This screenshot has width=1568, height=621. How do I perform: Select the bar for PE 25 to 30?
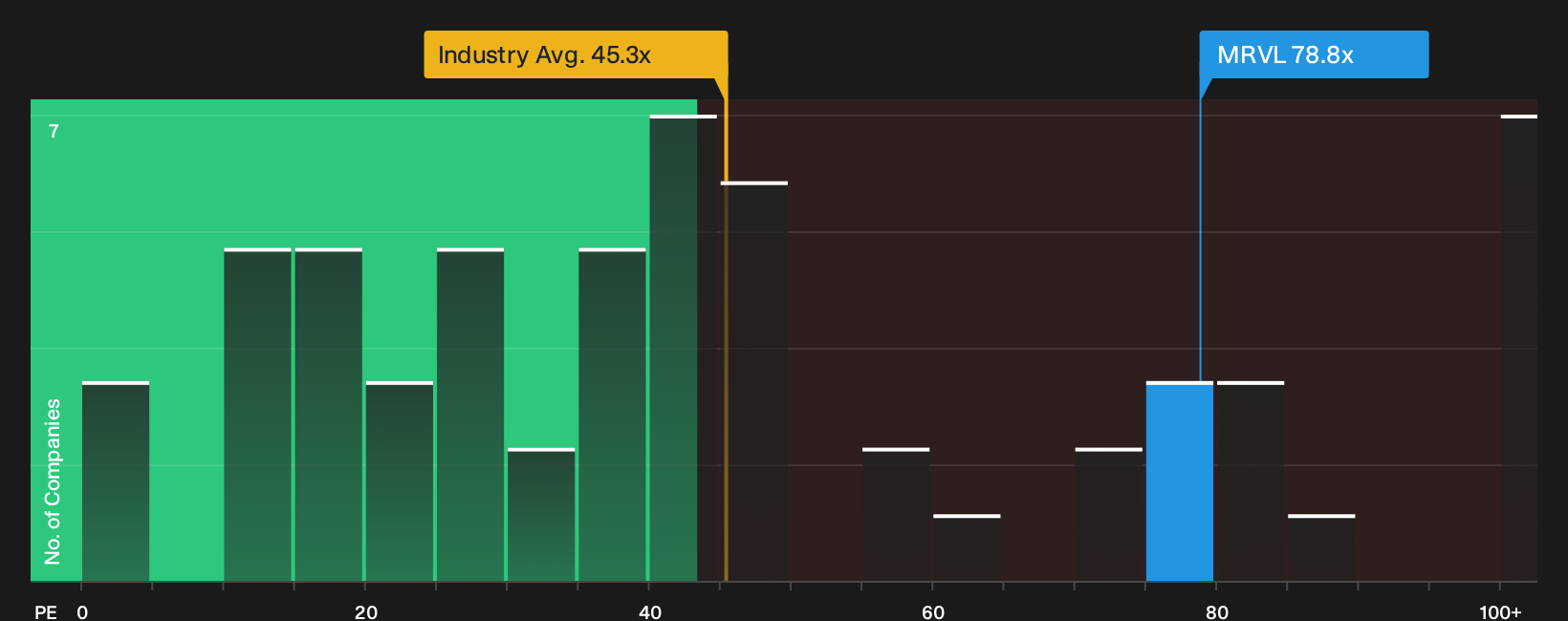[x=470, y=415]
